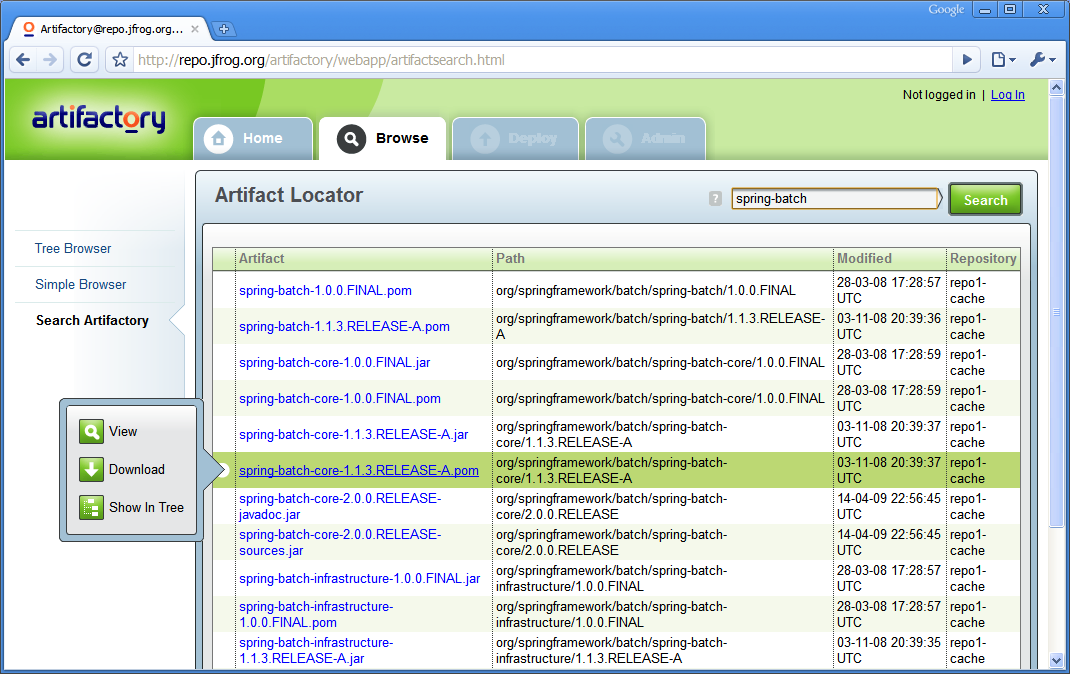Go back using browser back arrow
The height and width of the screenshot is (674, 1070).
(24, 60)
